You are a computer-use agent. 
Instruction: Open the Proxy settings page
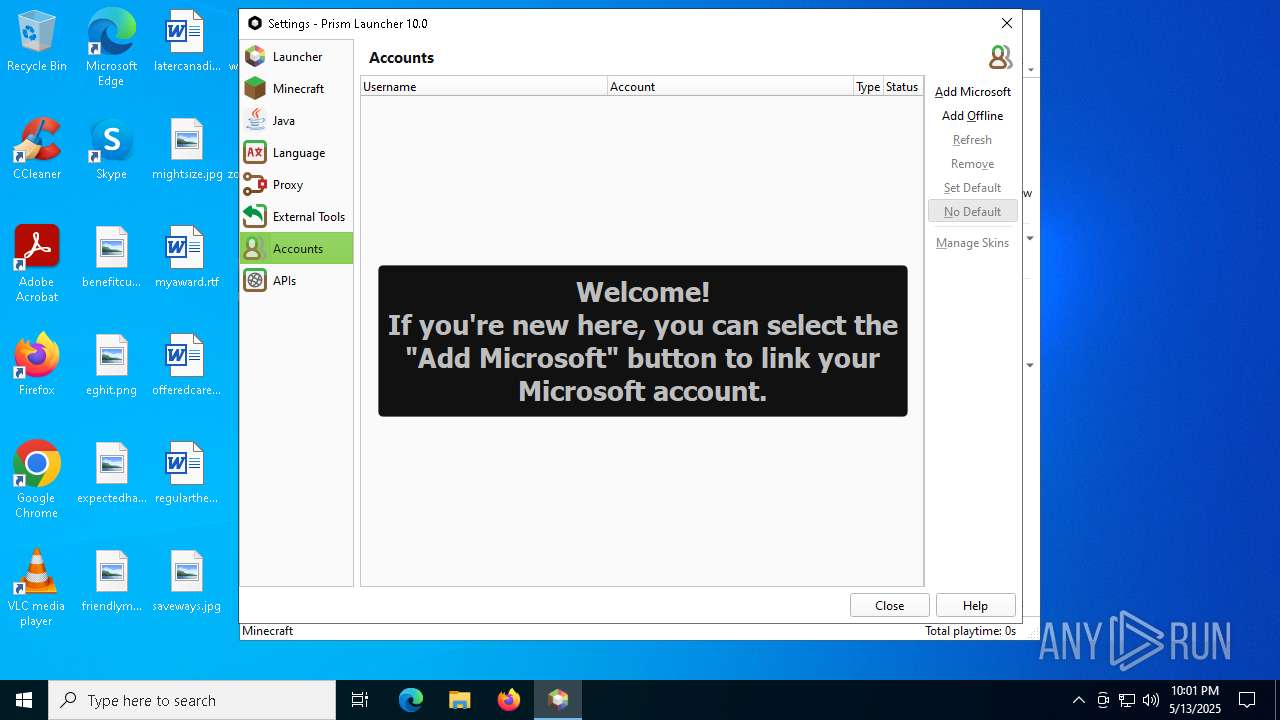[x=296, y=184]
